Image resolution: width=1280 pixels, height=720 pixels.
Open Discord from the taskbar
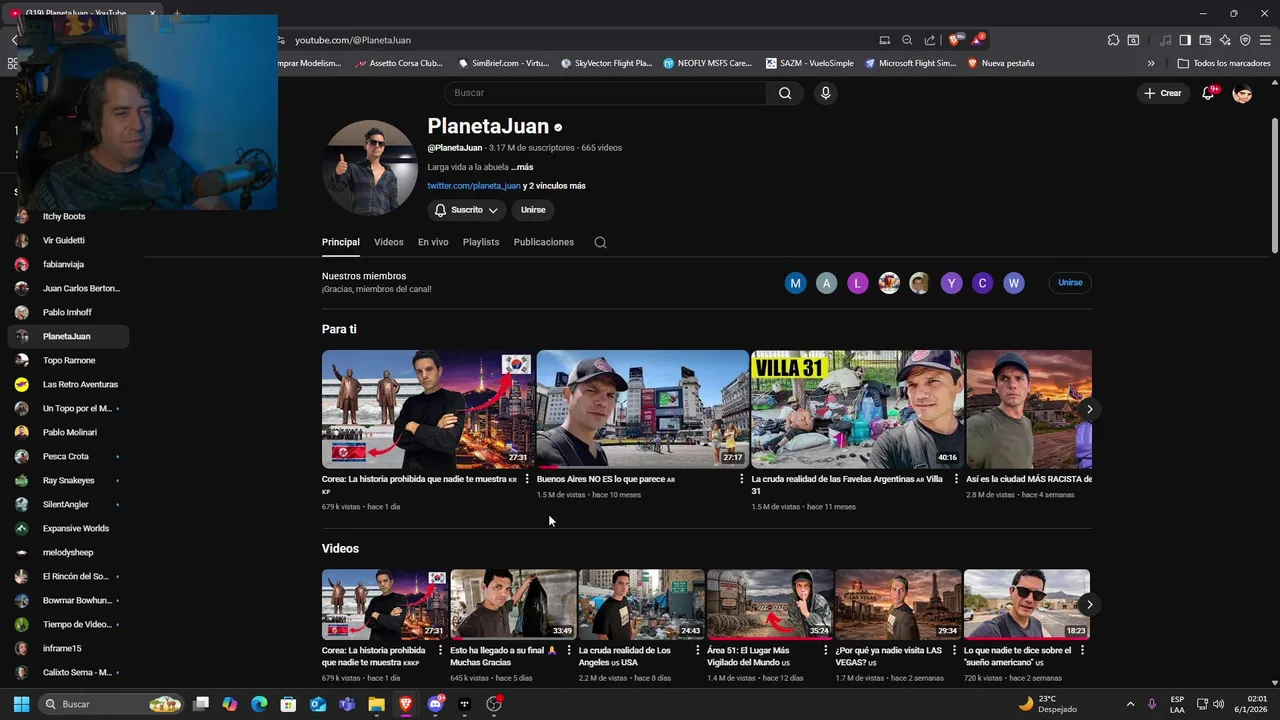click(x=435, y=704)
